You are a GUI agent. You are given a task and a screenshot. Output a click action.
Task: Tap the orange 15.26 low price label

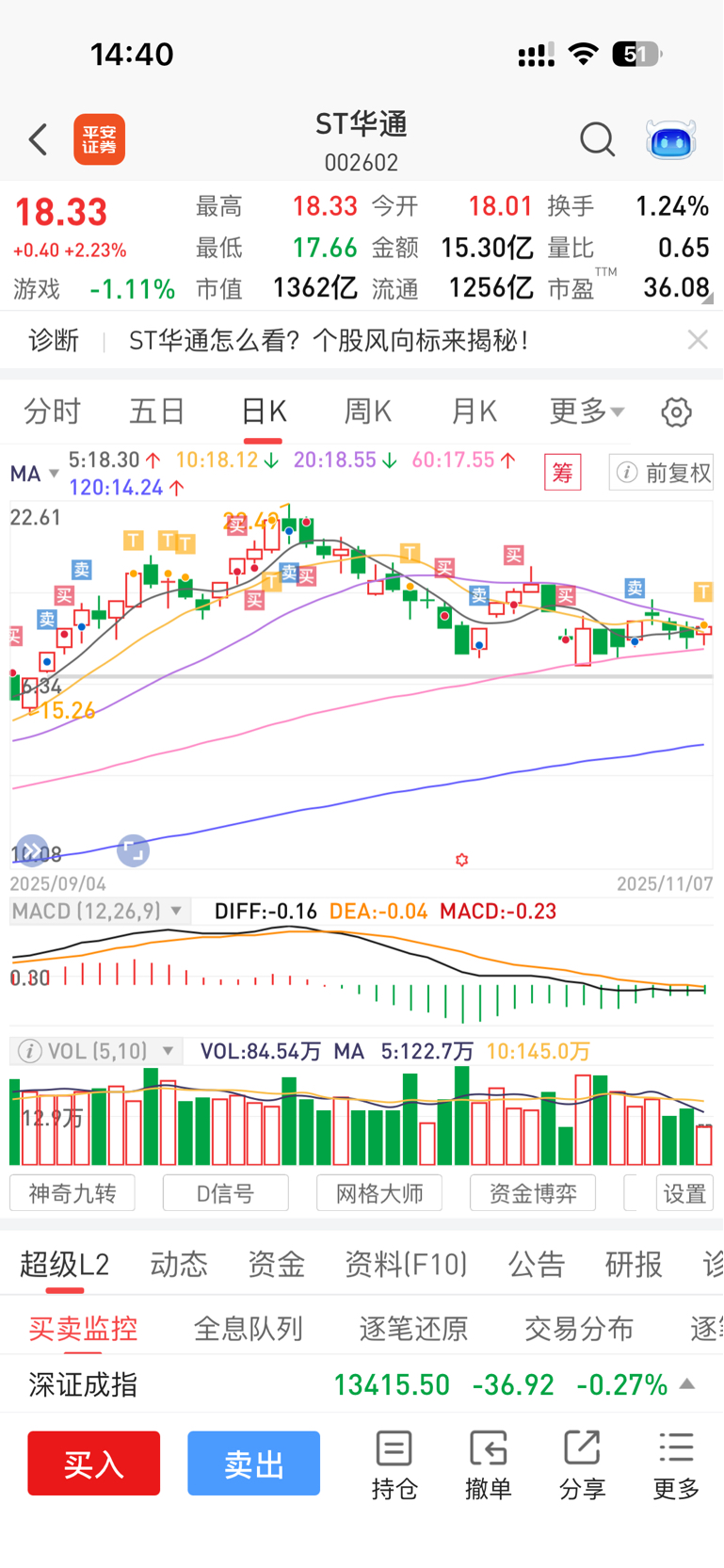67,710
